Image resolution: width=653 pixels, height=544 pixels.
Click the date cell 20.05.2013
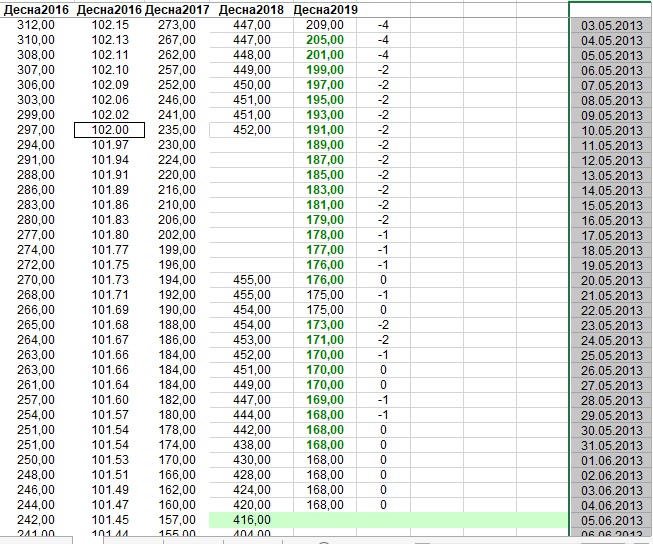(611, 280)
